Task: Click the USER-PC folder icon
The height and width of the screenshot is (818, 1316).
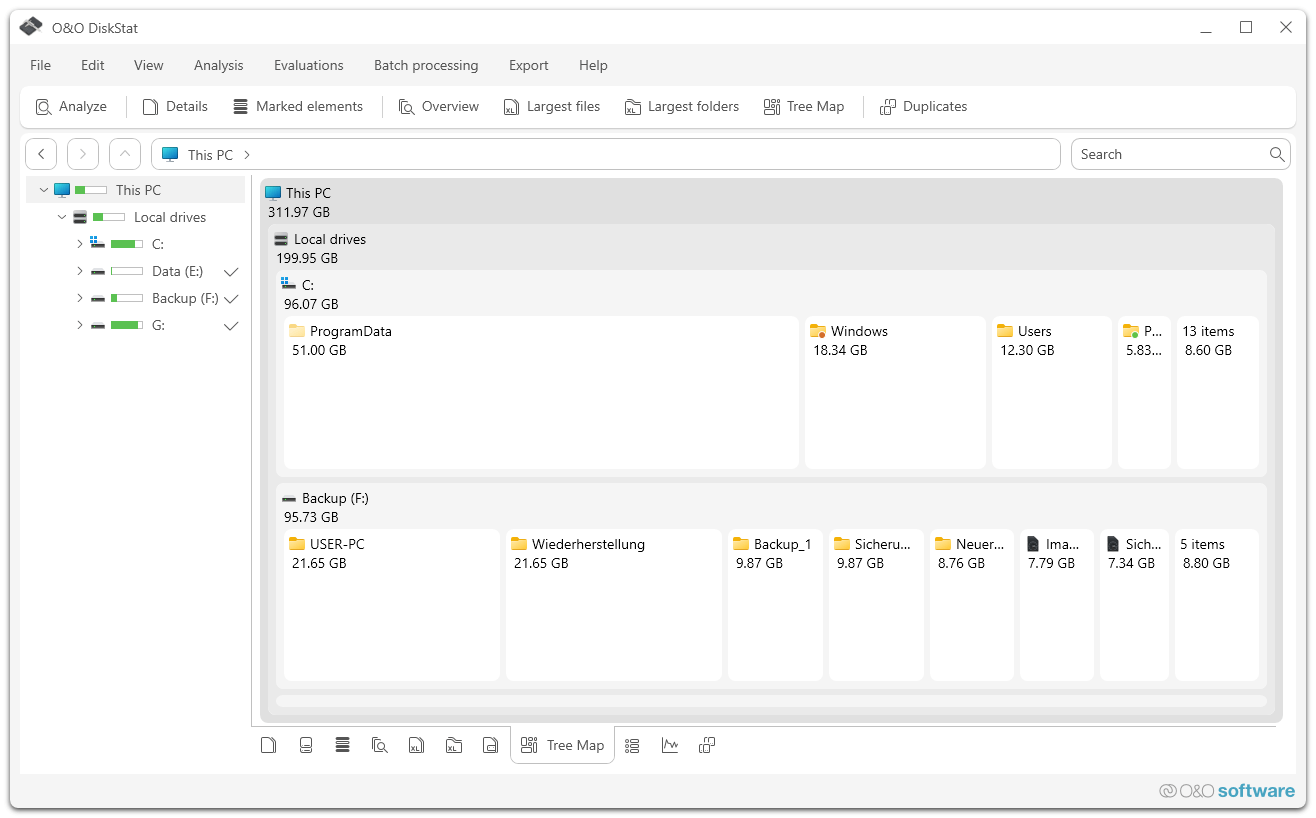Action: tap(297, 544)
